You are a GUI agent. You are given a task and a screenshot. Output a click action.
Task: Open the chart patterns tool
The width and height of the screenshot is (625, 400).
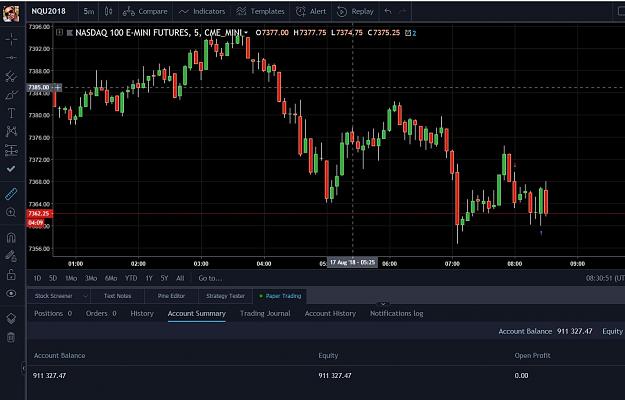(x=11, y=131)
